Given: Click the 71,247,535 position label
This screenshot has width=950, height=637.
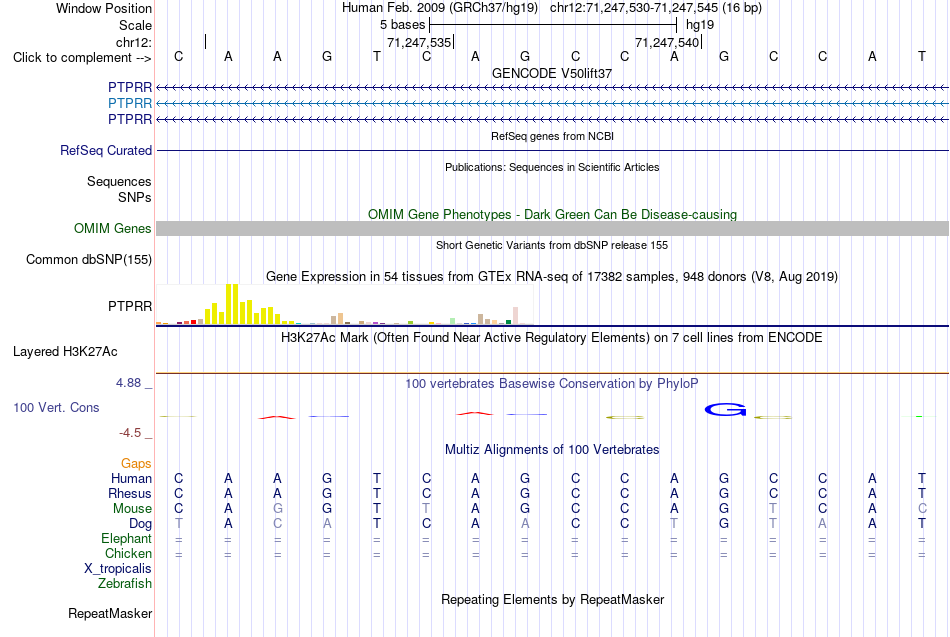Looking at the screenshot, I should click(x=419, y=42).
